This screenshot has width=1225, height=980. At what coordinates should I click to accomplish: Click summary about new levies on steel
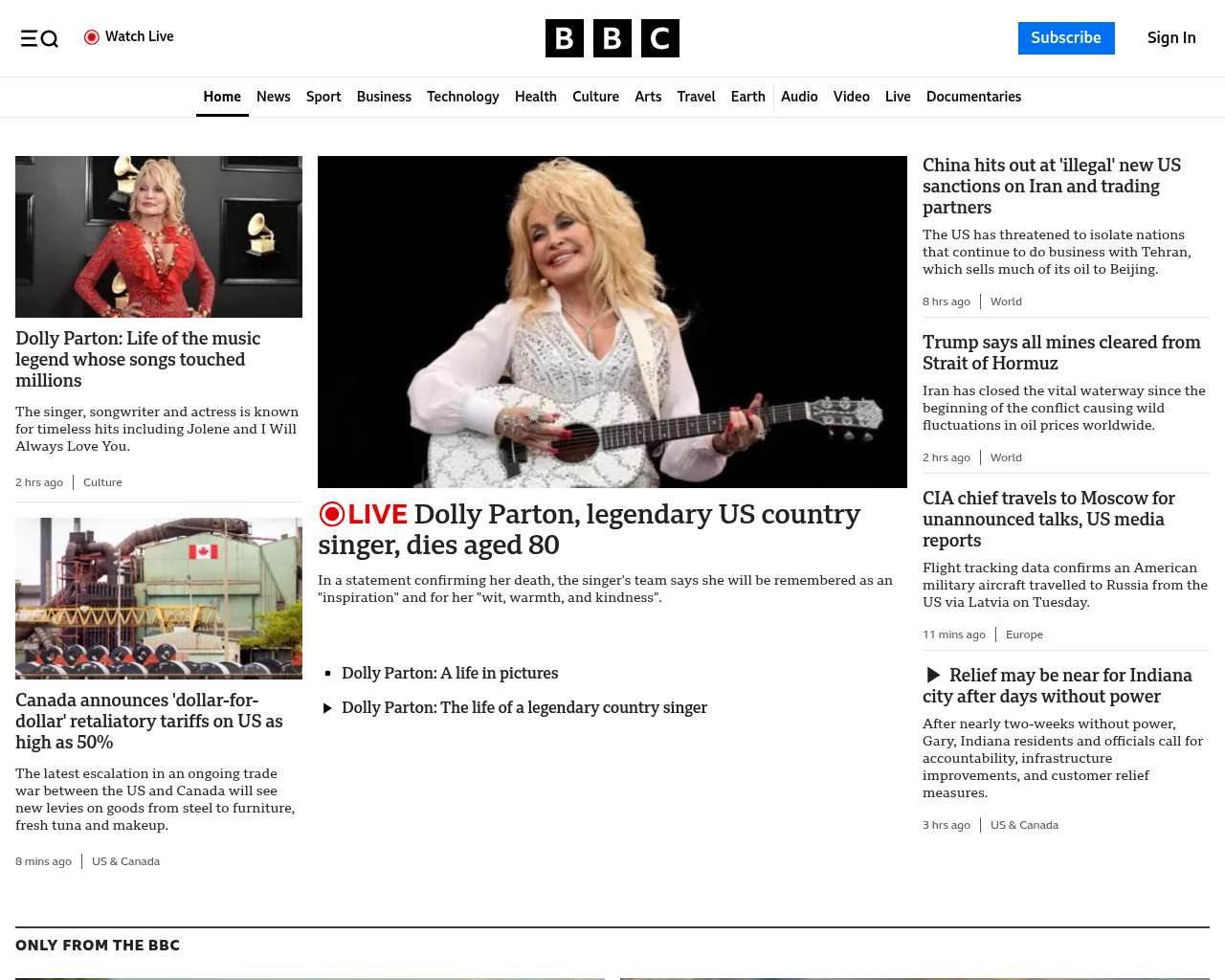pyautogui.click(x=155, y=799)
